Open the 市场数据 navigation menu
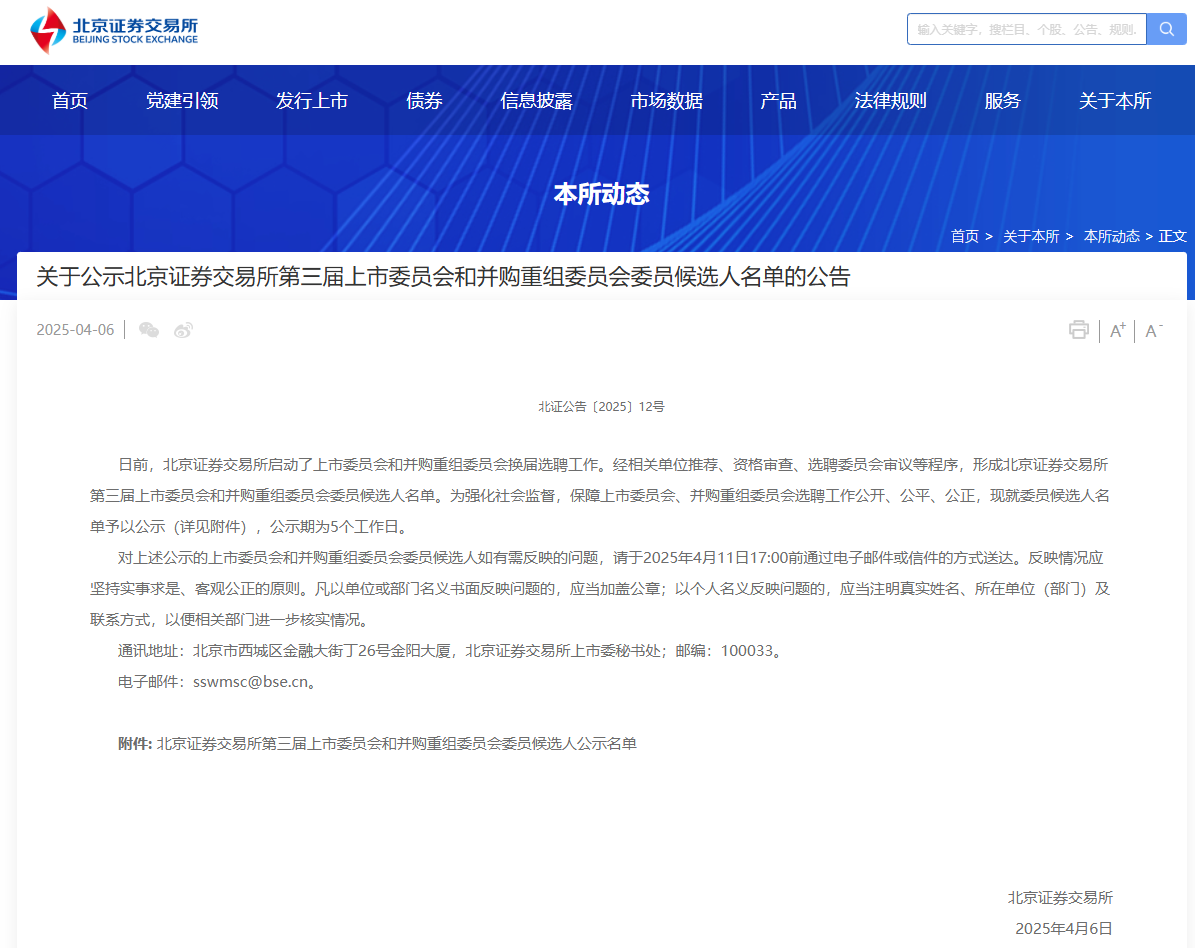 pyautogui.click(x=666, y=101)
